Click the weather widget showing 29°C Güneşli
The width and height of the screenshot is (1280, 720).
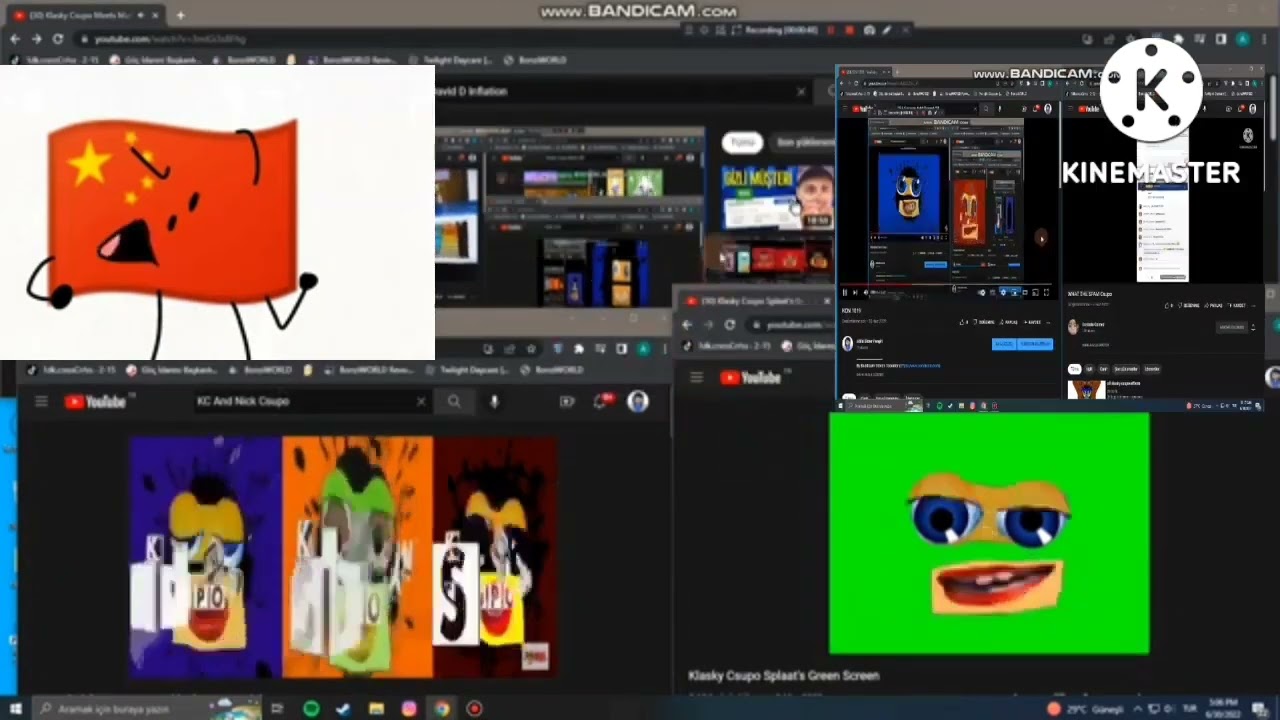click(x=1085, y=709)
